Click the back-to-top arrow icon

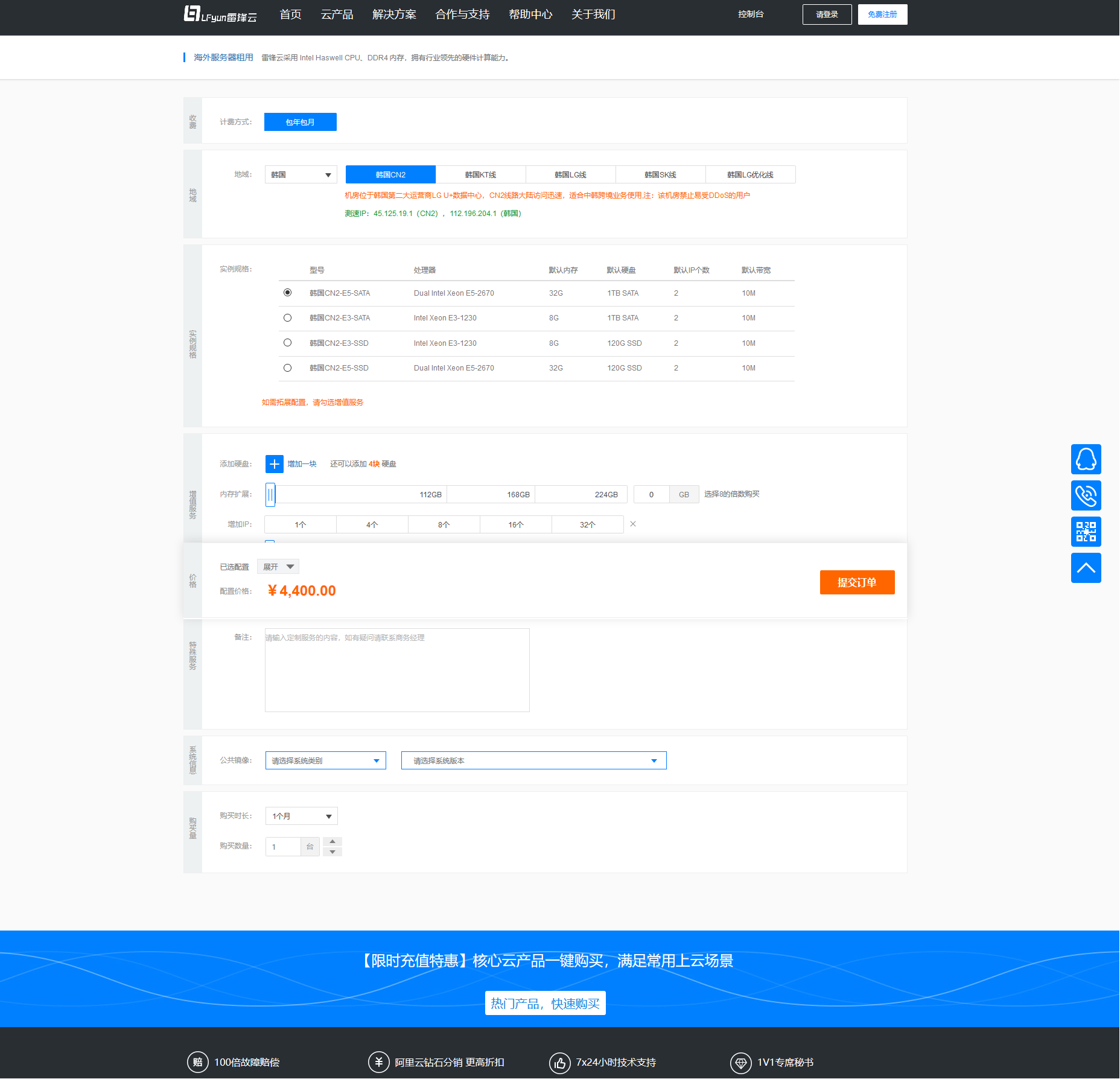click(x=1086, y=568)
